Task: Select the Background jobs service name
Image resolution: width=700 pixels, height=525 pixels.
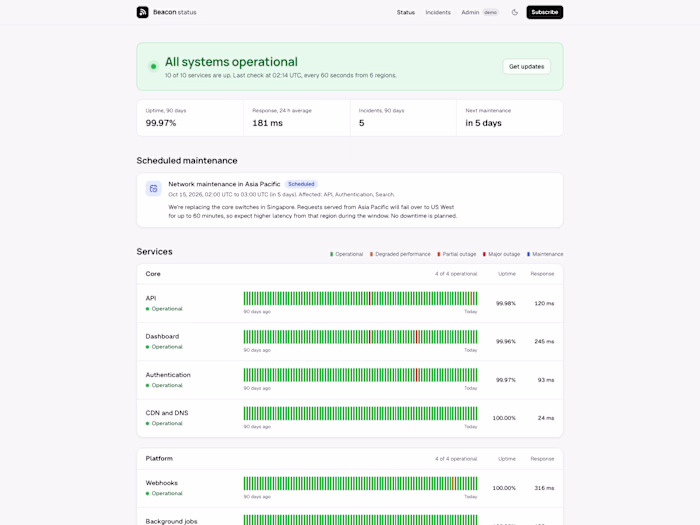Action: click(171, 521)
